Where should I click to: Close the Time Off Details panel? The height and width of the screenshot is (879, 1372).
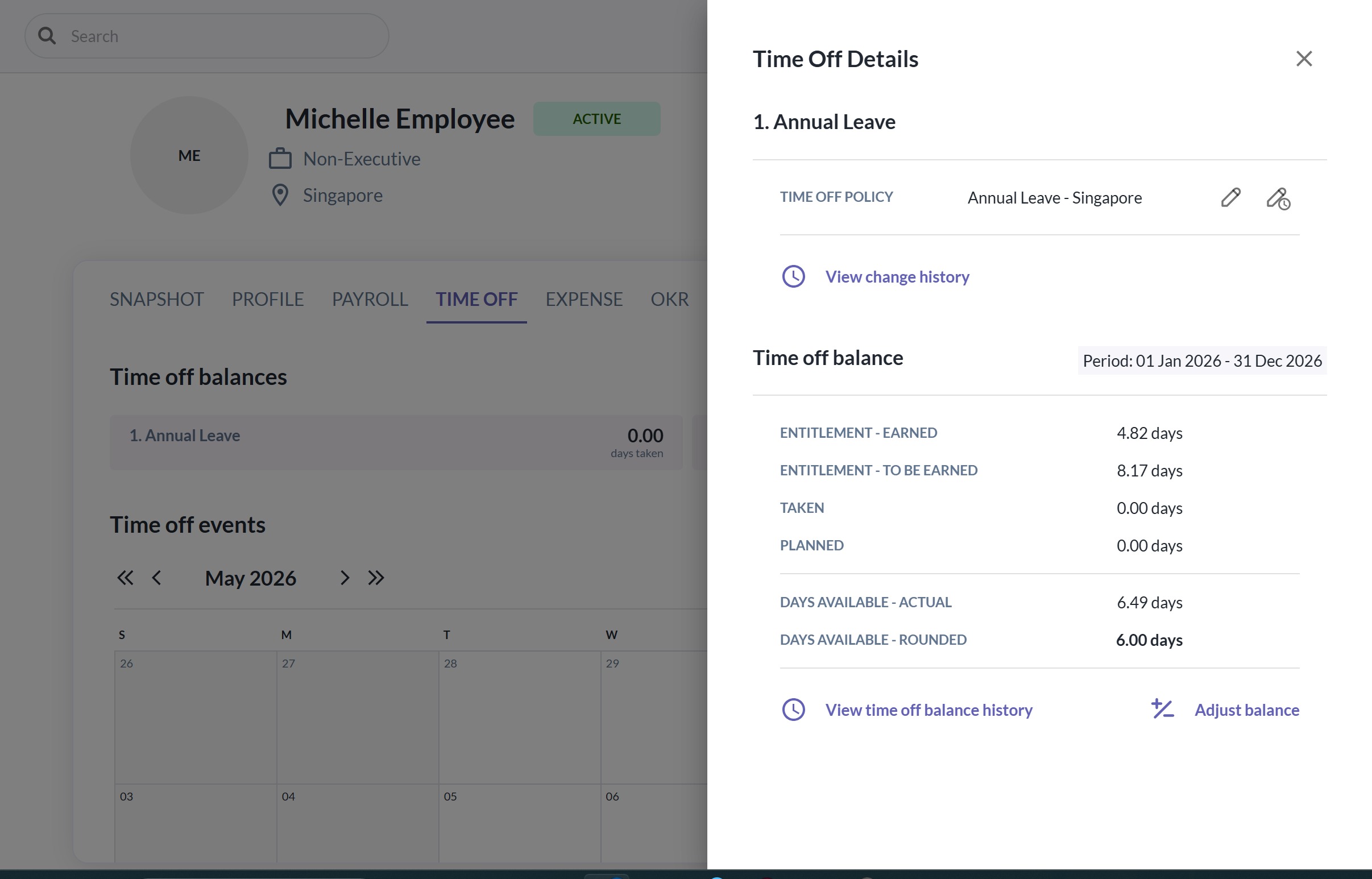point(1304,58)
